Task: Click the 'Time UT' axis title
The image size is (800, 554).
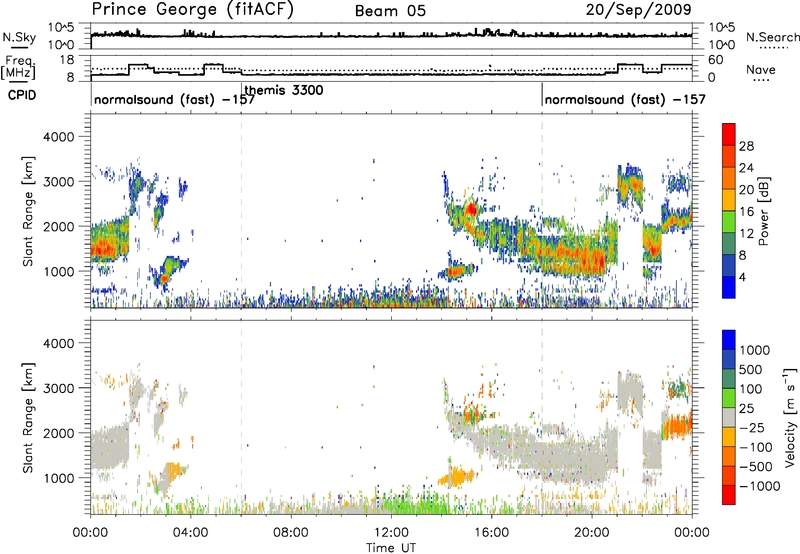Action: coord(391,547)
